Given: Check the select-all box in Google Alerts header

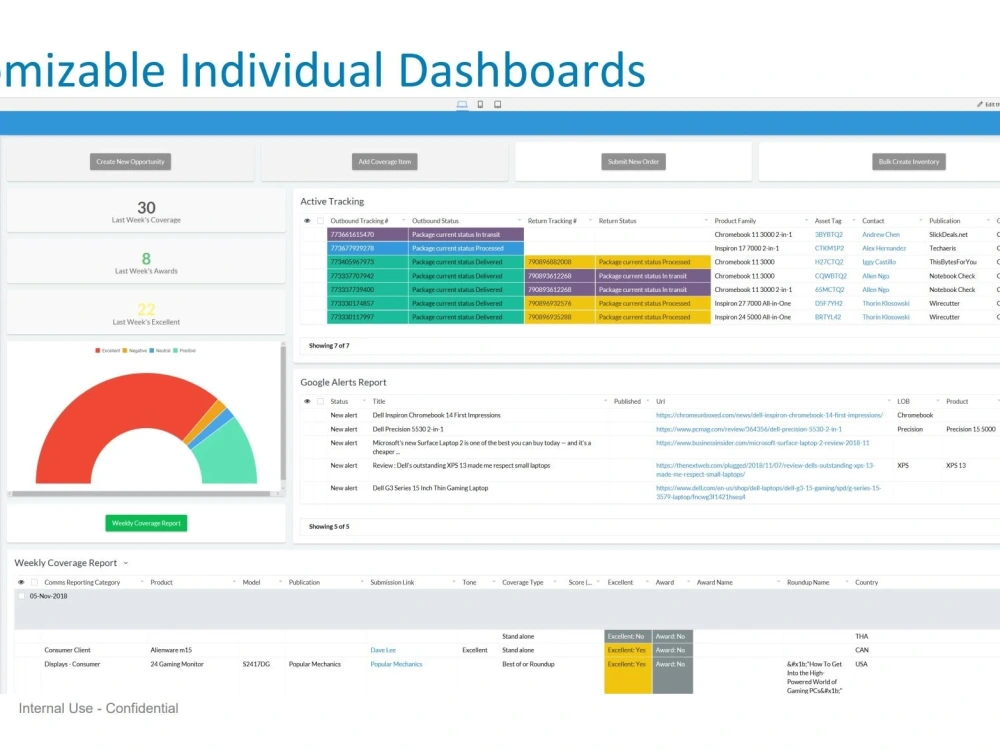Looking at the screenshot, I should point(321,401).
